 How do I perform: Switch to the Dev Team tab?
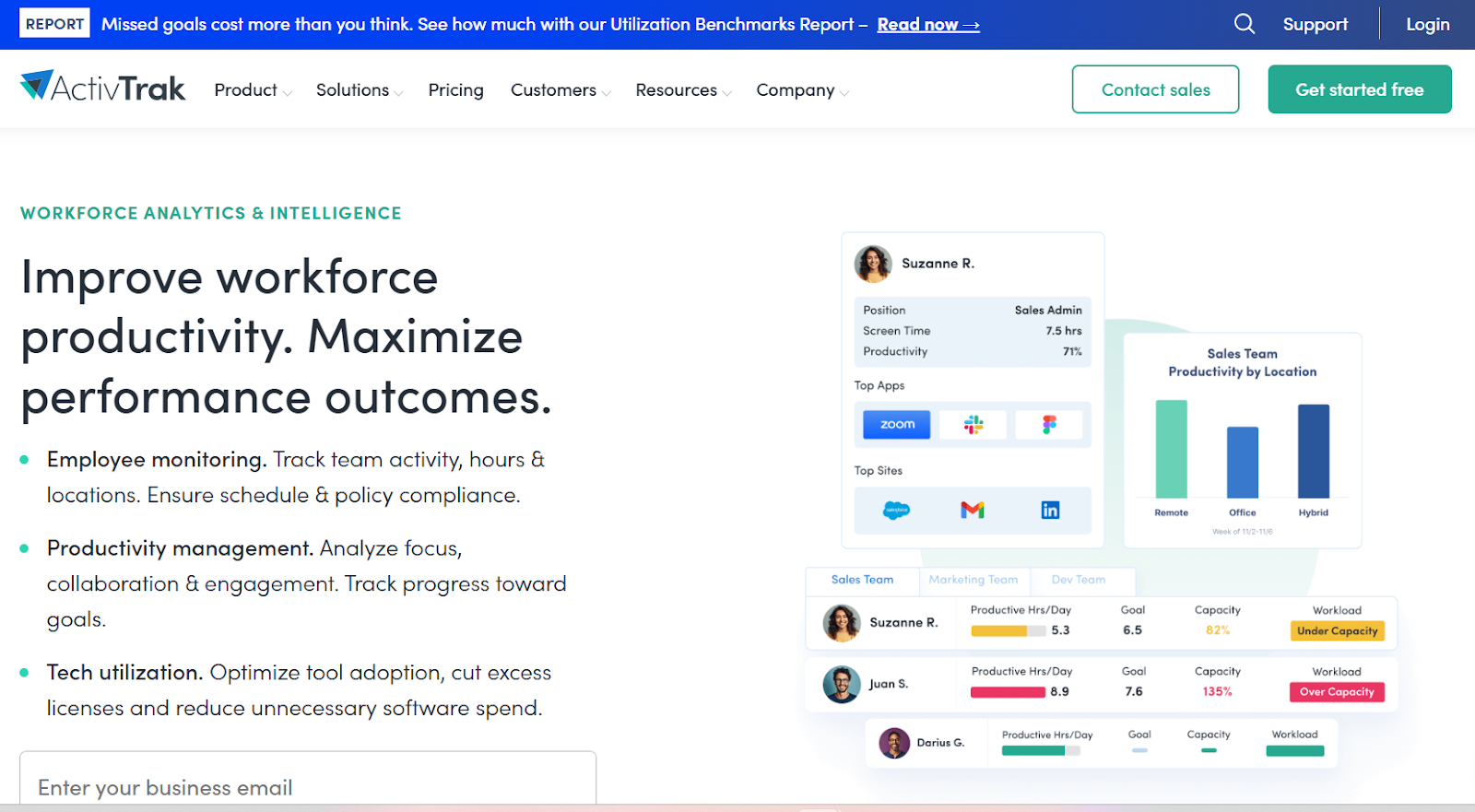[1079, 580]
